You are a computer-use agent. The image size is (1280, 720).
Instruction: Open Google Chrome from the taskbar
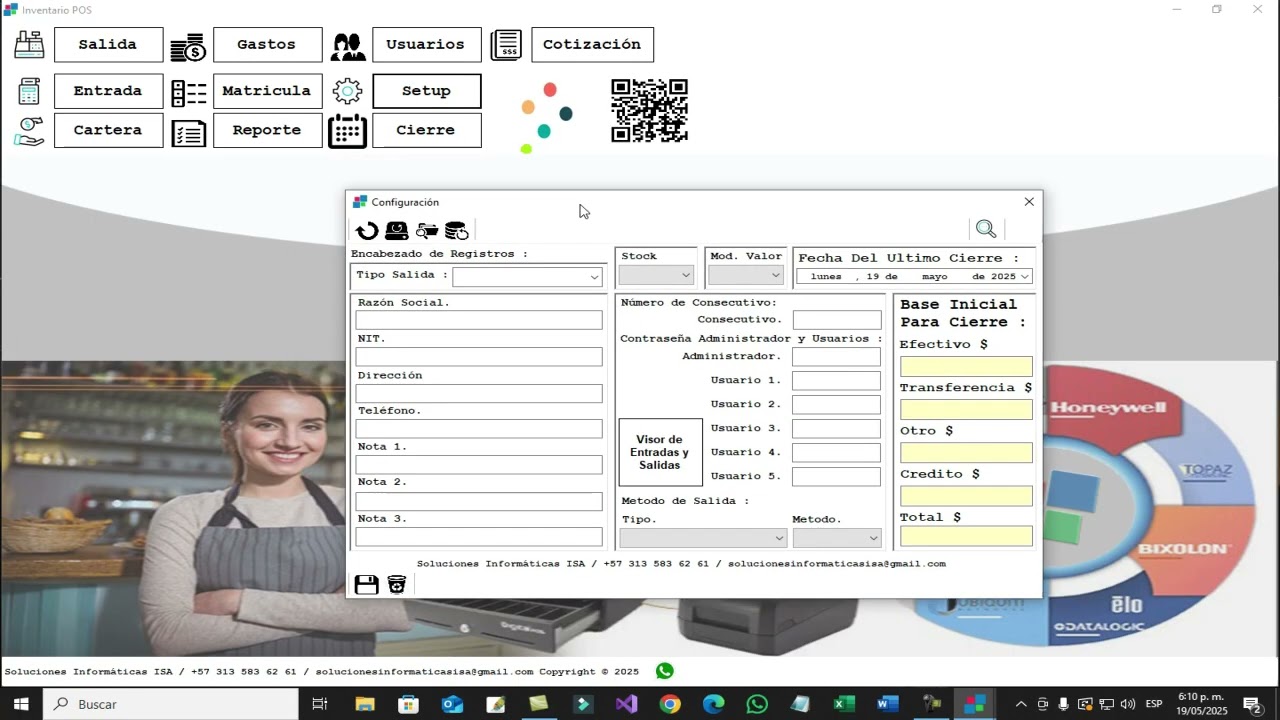pyautogui.click(x=670, y=704)
